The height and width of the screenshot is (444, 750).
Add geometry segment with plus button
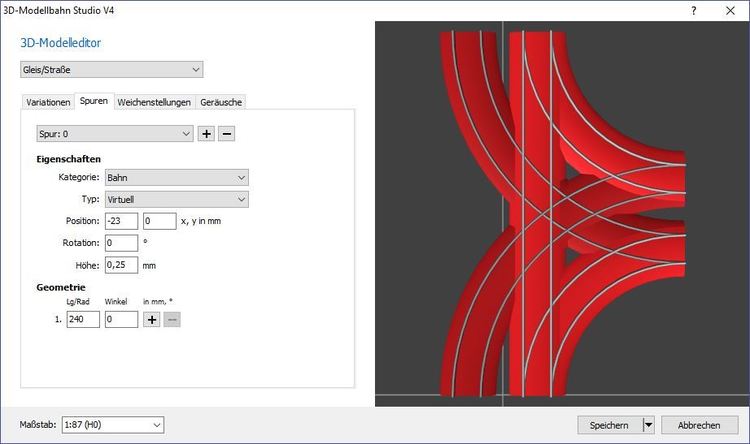[152, 320]
